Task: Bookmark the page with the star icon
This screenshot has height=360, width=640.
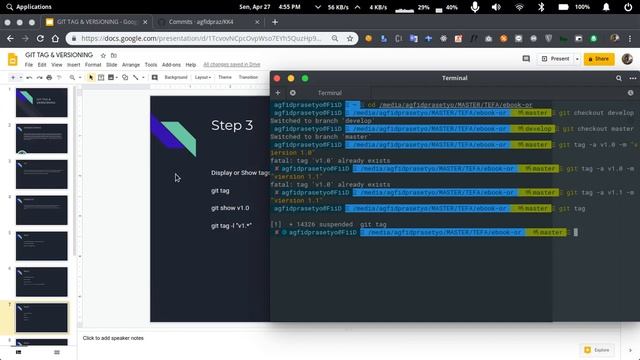Action: (350, 38)
